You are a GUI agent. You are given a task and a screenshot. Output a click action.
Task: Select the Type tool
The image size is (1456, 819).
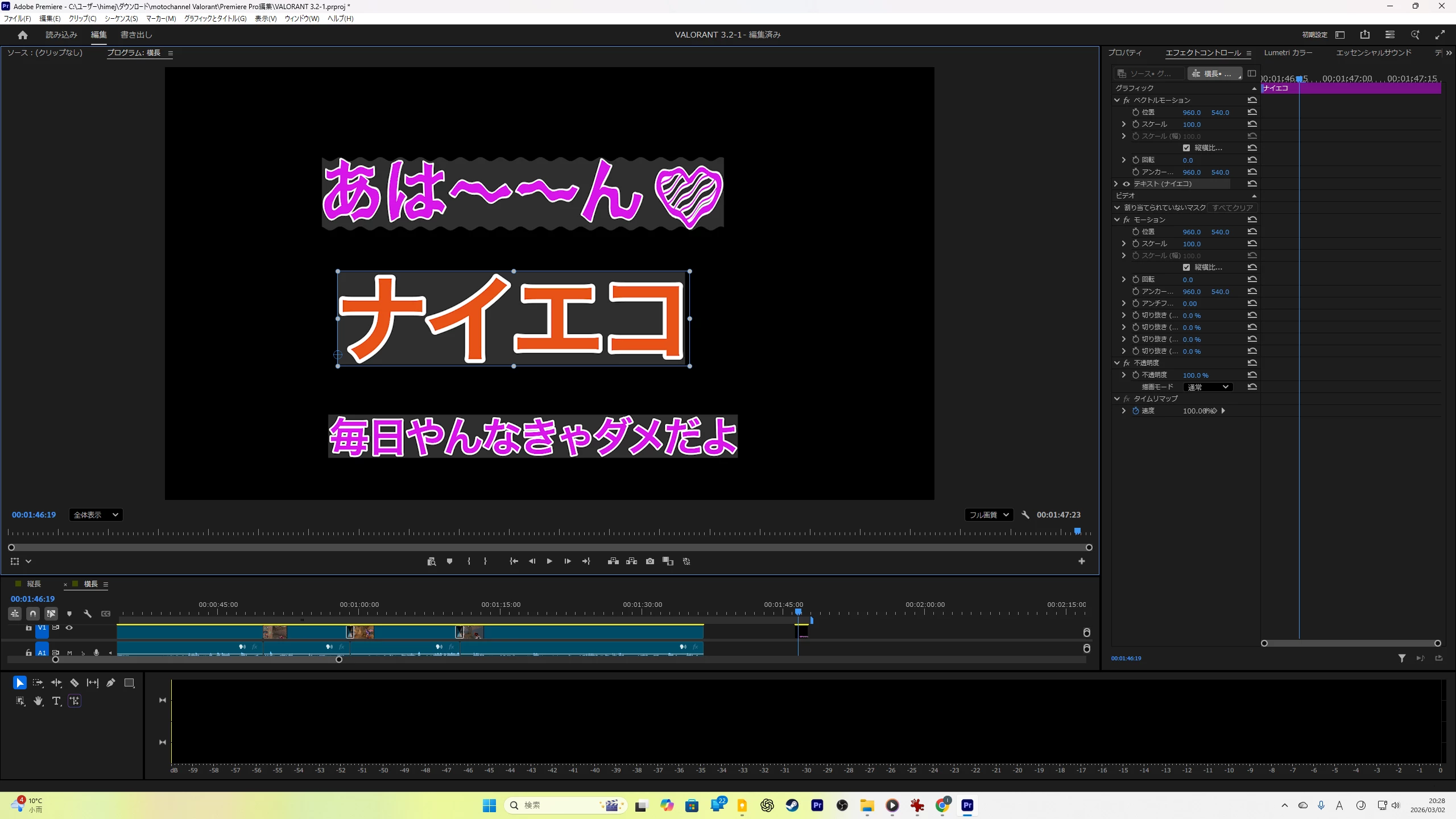56,701
